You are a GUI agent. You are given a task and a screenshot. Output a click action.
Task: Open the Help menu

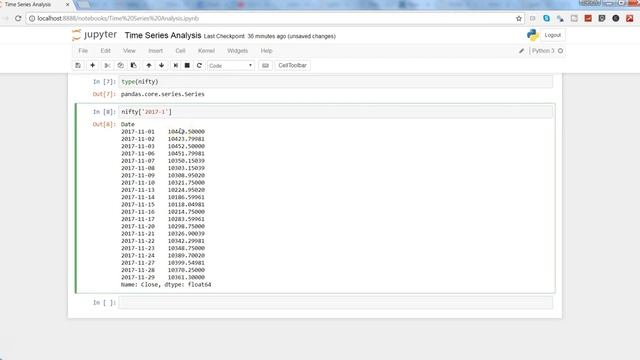(x=266, y=51)
